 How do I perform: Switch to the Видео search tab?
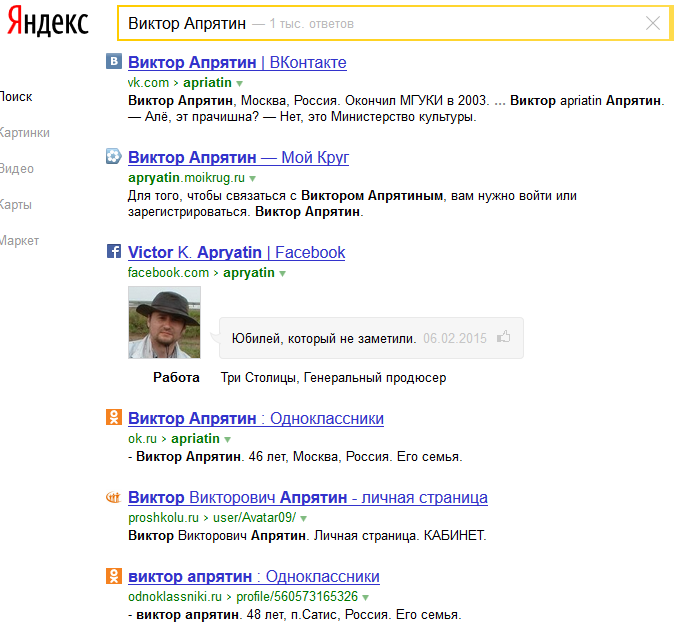point(17,169)
